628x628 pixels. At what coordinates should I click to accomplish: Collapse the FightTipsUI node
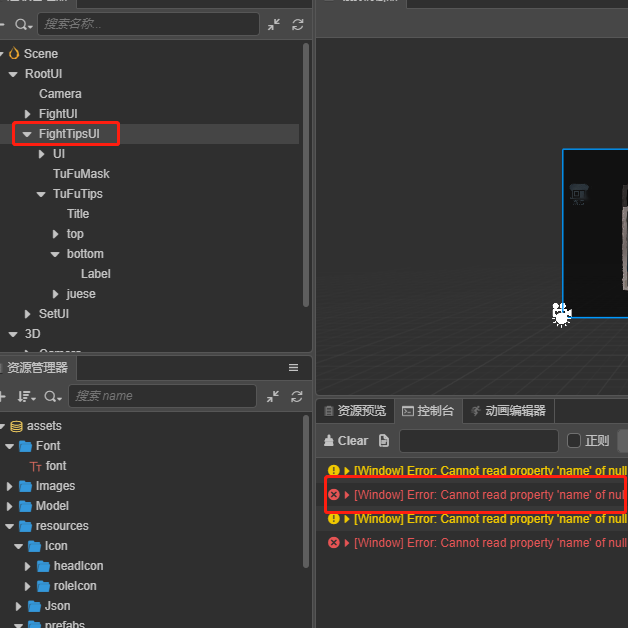tap(27, 134)
